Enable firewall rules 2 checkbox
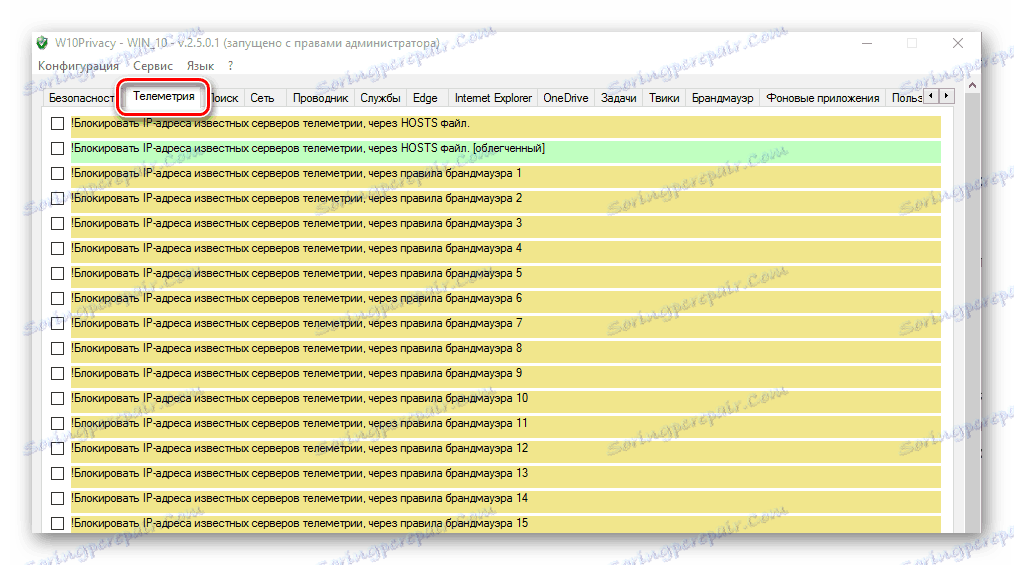This screenshot has height=565, width=1014. click(58, 198)
